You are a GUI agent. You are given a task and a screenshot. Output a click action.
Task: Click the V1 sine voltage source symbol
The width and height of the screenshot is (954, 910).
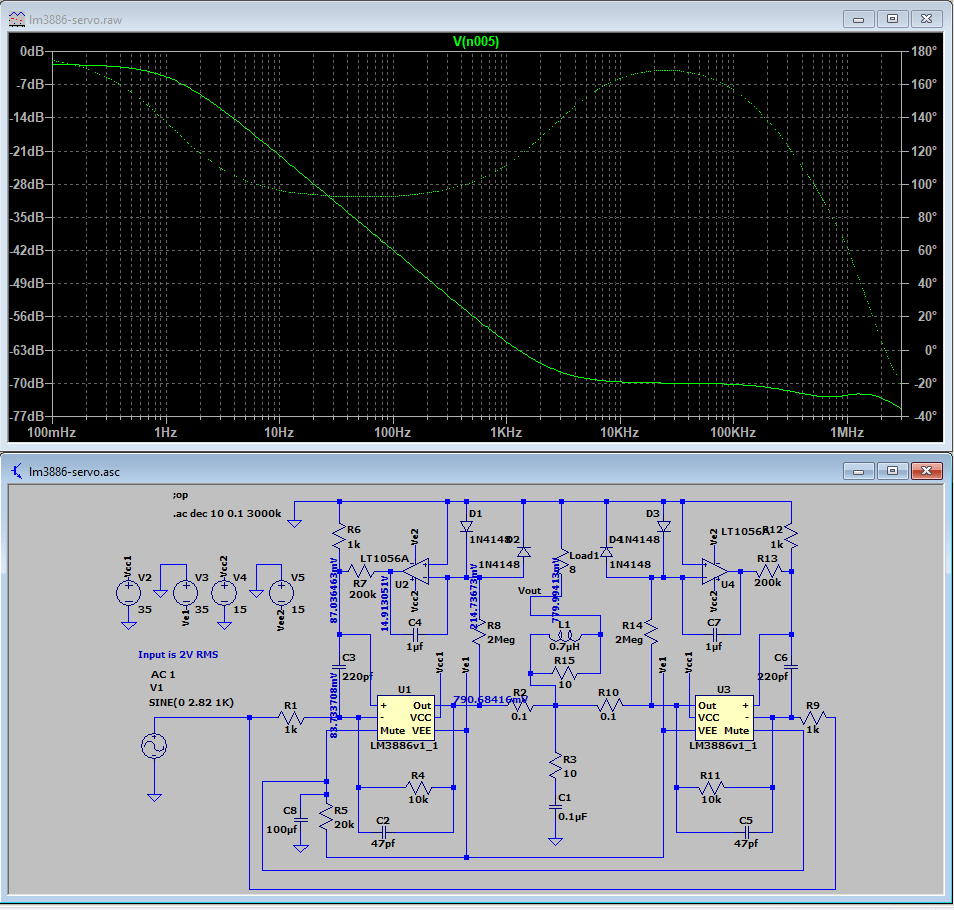[x=154, y=746]
